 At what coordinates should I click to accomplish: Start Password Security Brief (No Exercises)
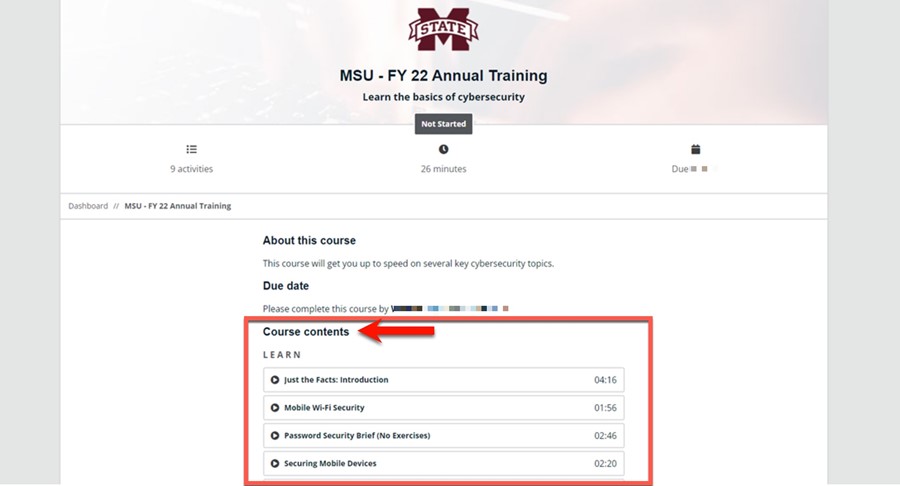click(x=444, y=436)
